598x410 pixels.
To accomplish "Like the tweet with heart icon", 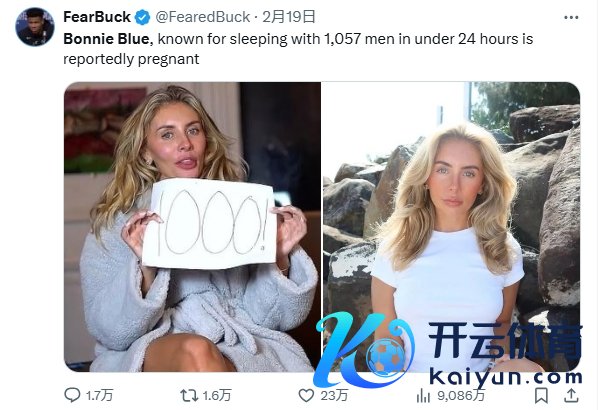I will [x=306, y=396].
